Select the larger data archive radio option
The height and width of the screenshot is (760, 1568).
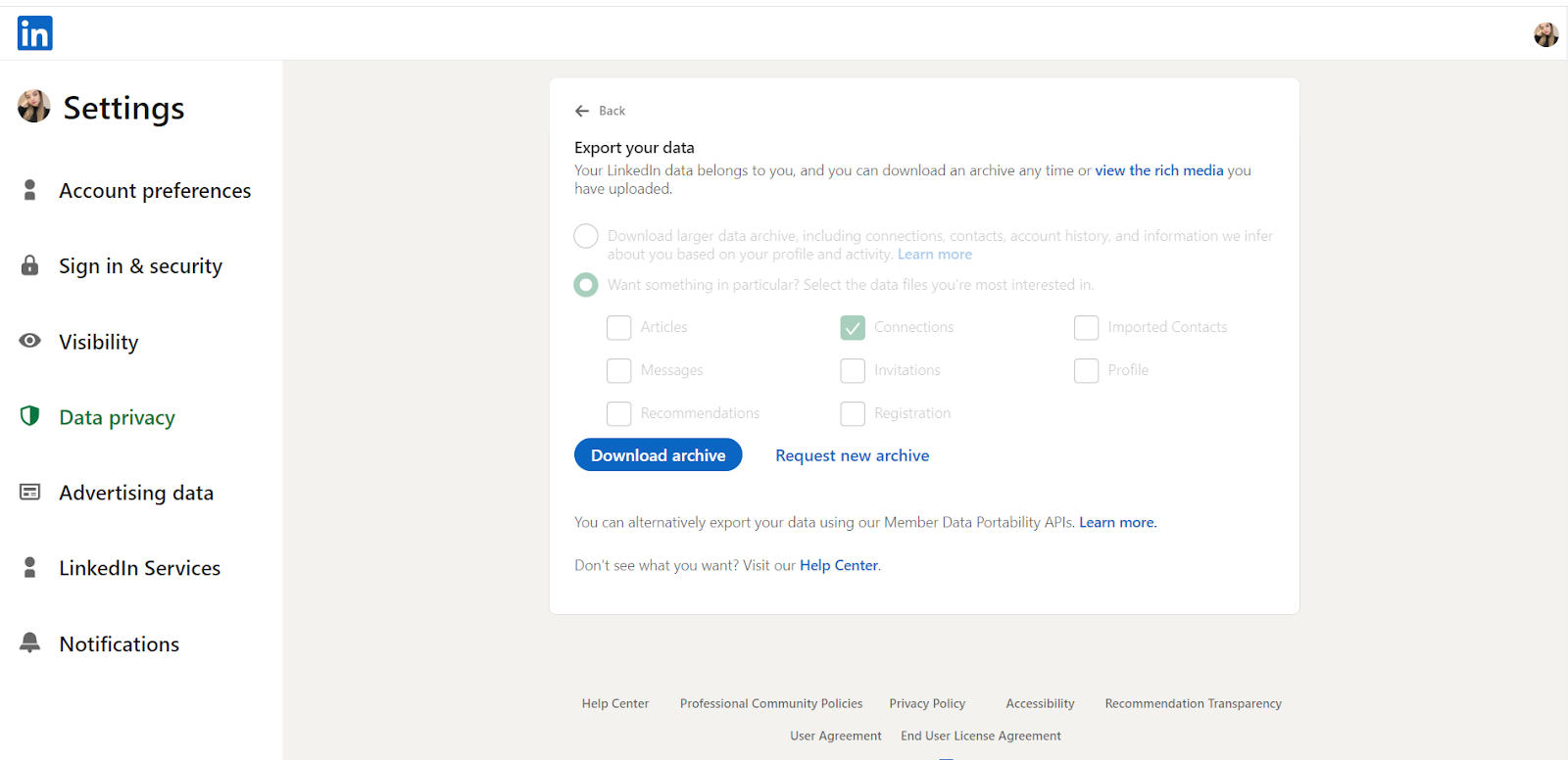(586, 236)
